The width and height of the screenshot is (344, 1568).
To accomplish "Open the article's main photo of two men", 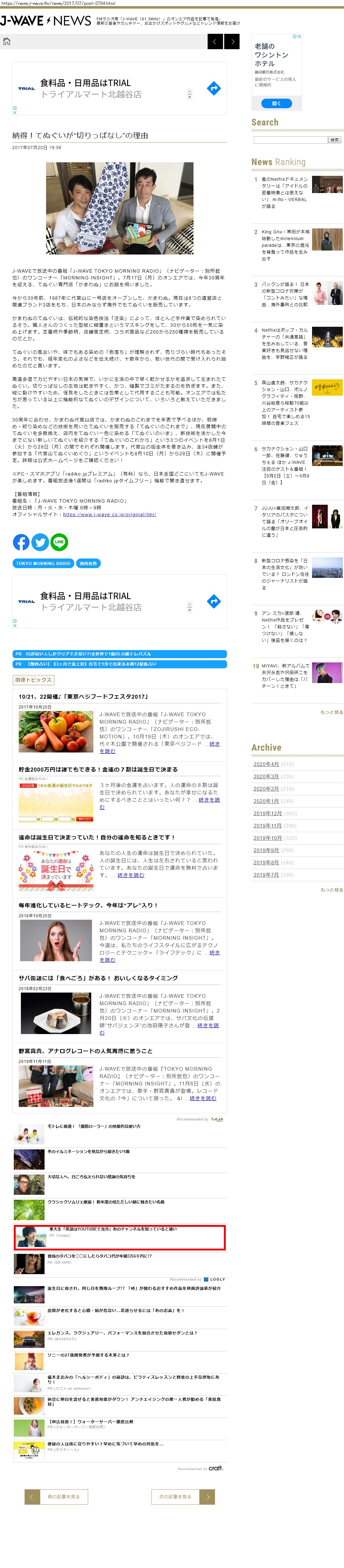I will point(120,208).
